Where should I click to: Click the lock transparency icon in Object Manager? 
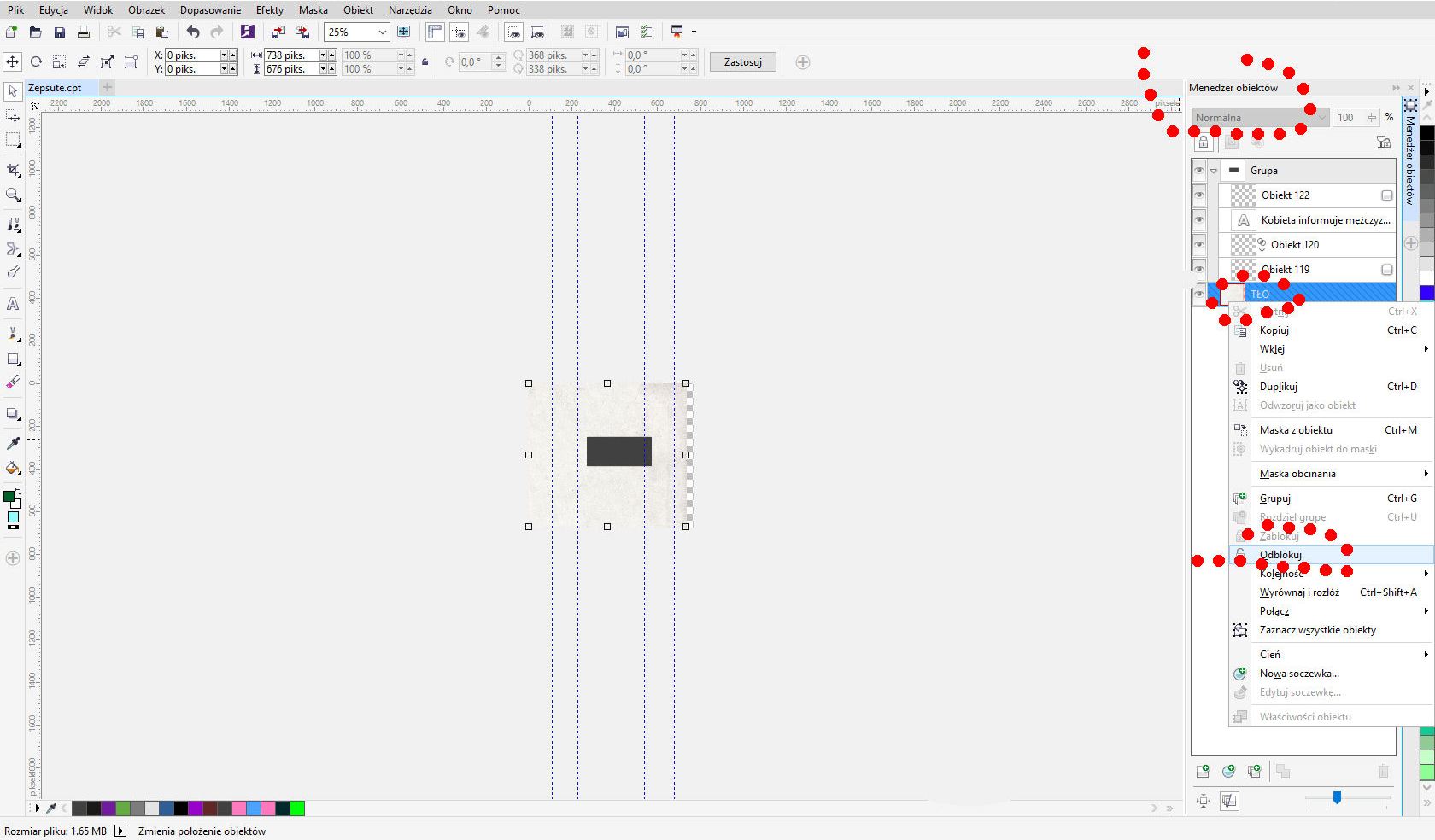[1204, 142]
